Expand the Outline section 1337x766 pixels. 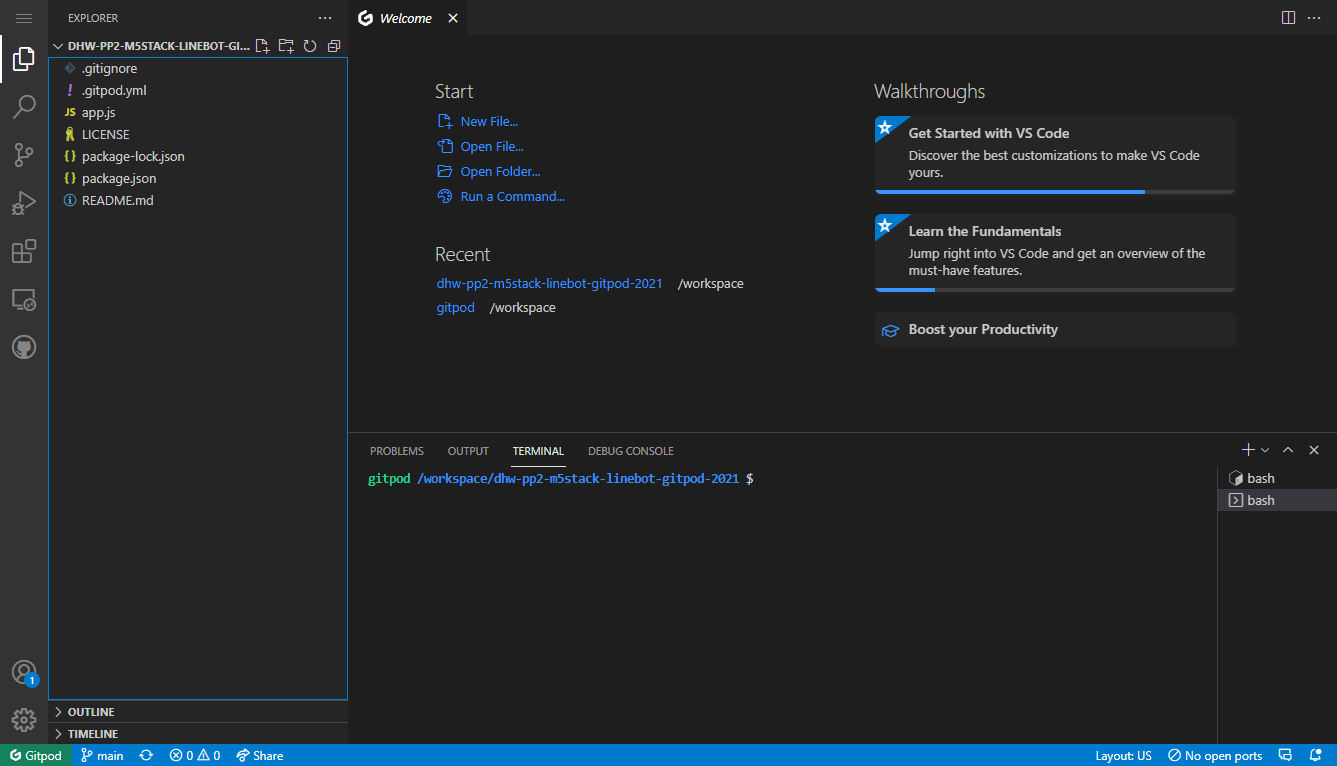tap(198, 712)
